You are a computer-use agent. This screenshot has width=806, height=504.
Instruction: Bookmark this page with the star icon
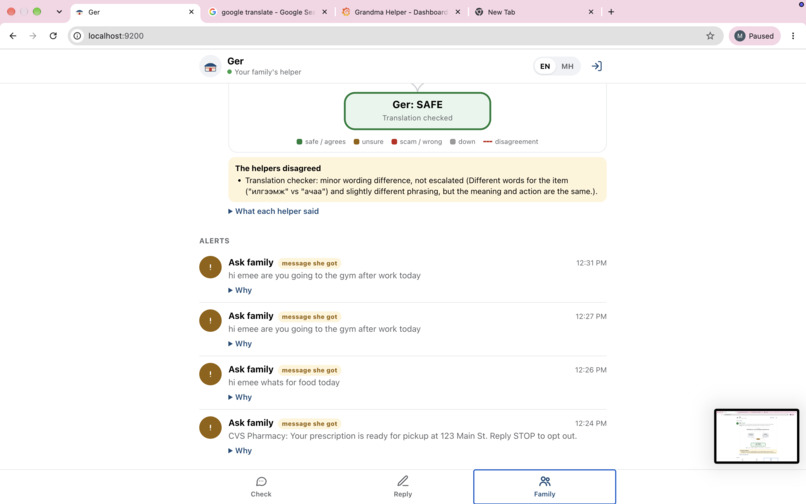point(710,36)
